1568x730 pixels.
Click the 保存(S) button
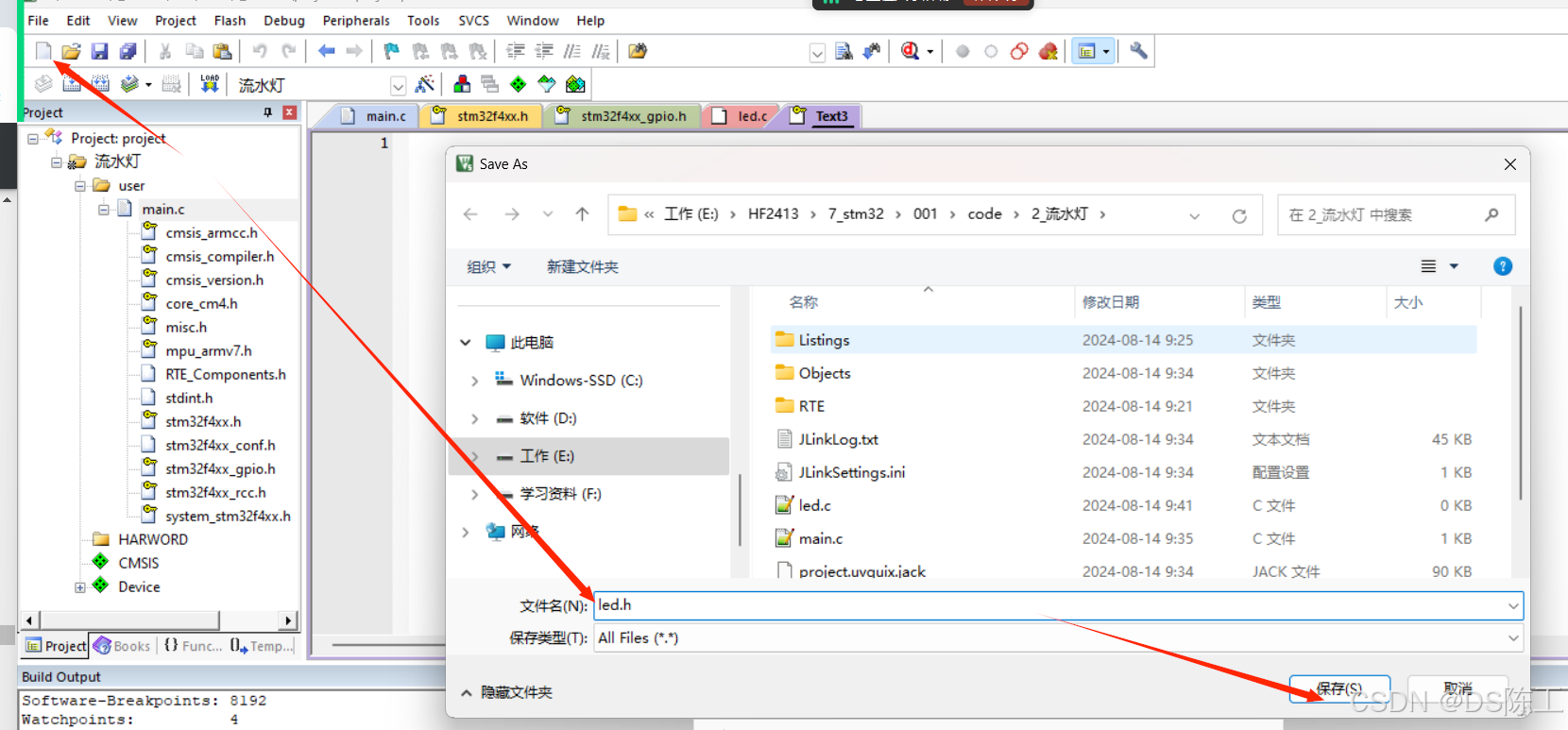(1339, 688)
